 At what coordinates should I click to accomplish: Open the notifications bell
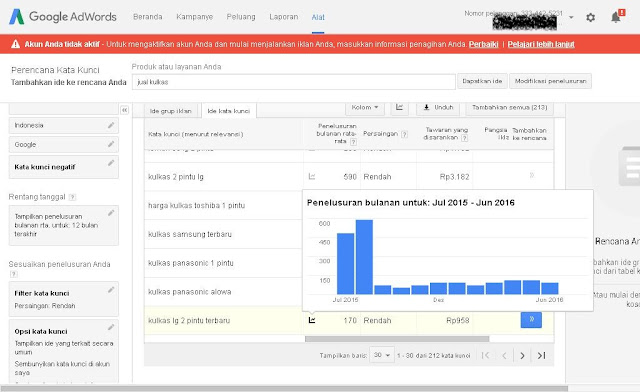[x=616, y=17]
